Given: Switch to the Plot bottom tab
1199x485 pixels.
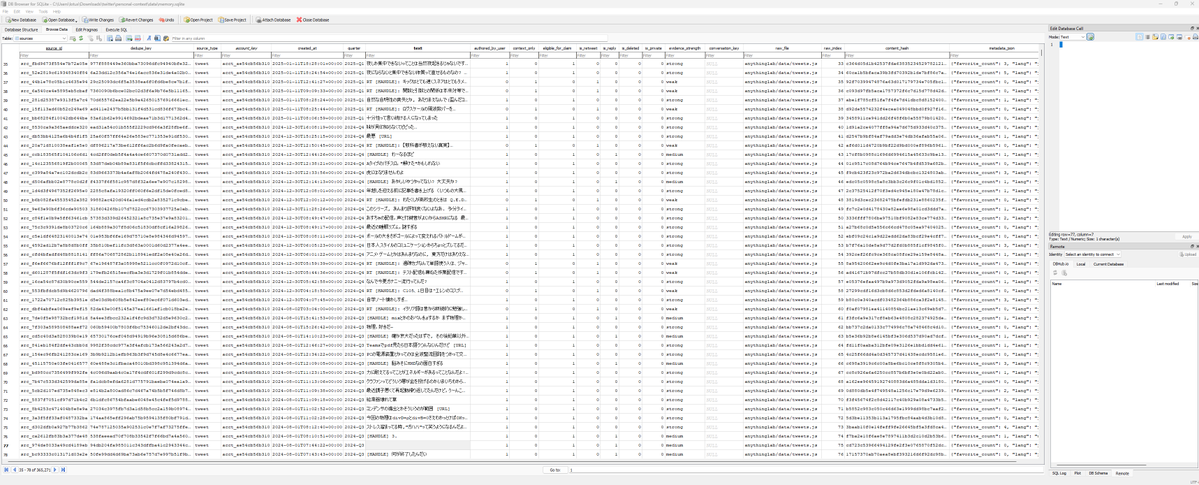Looking at the screenshot, I should coord(1077,474).
